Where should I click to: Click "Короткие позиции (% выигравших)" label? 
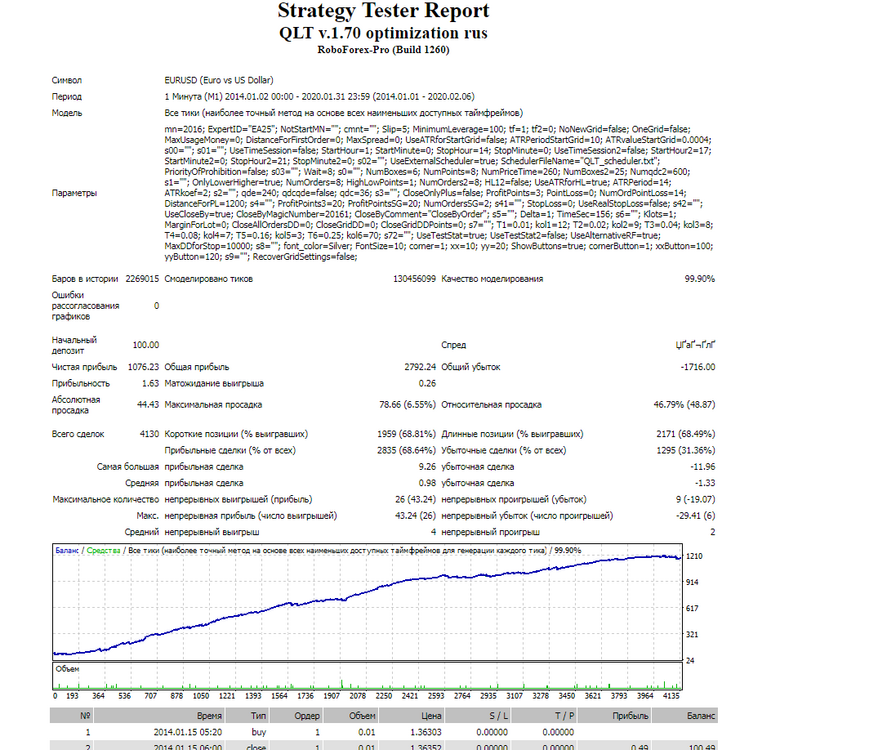point(236,434)
